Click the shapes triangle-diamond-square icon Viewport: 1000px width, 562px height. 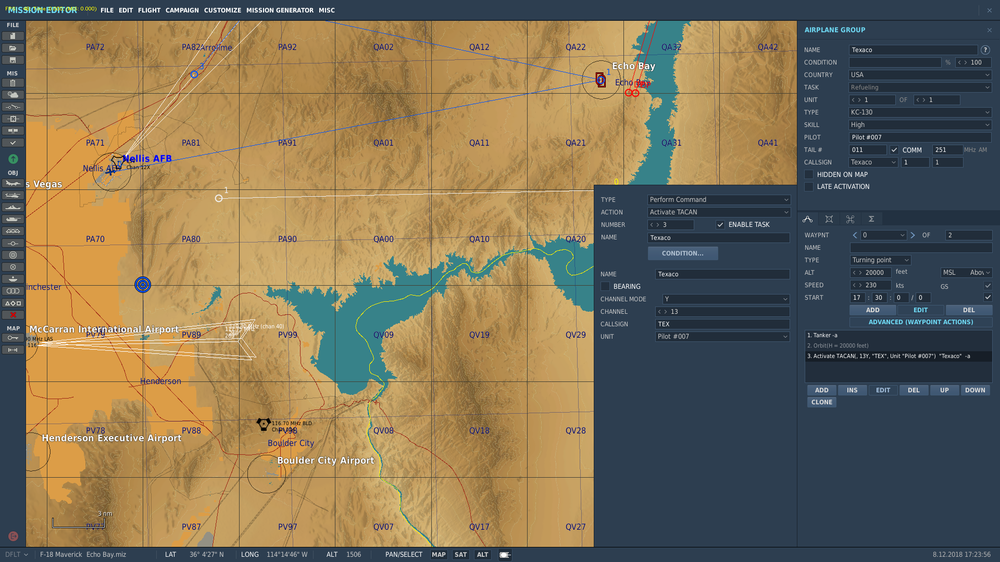coord(13,303)
